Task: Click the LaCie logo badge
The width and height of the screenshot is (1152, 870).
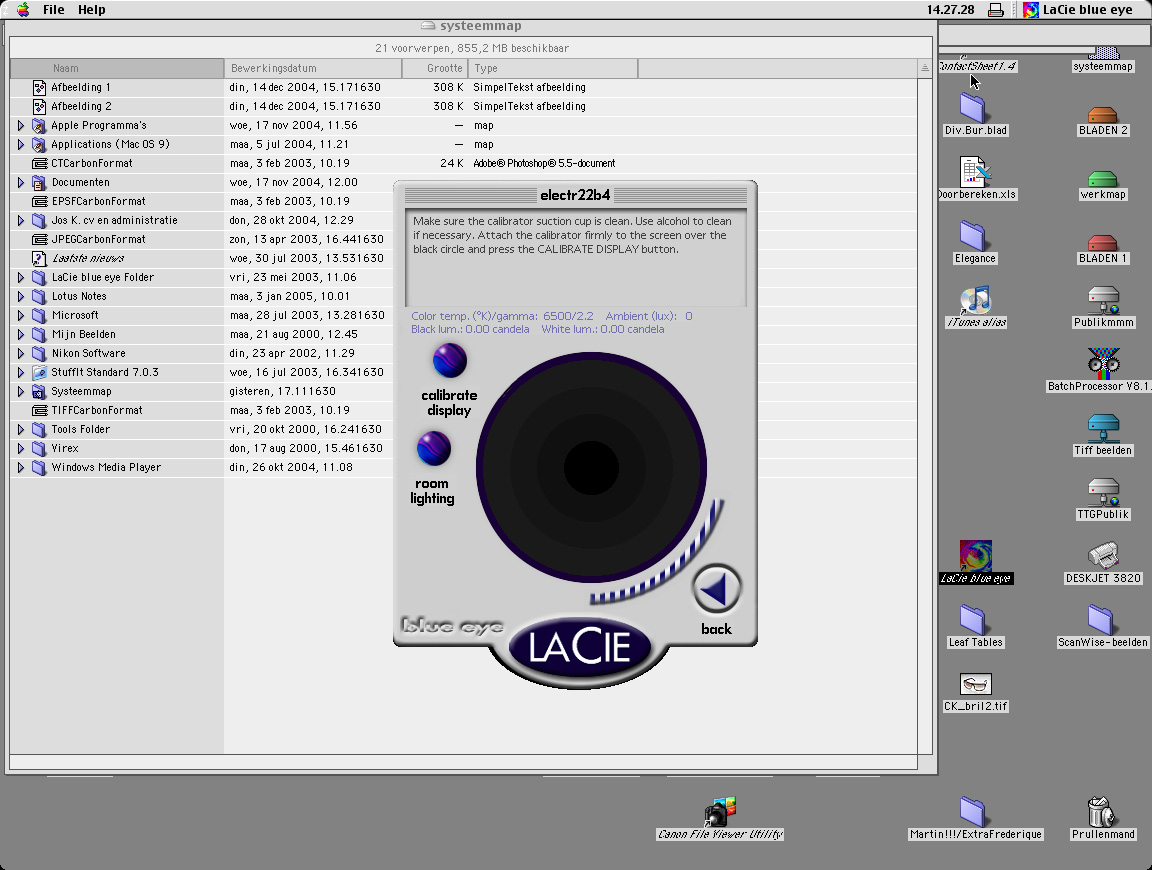Action: point(579,647)
